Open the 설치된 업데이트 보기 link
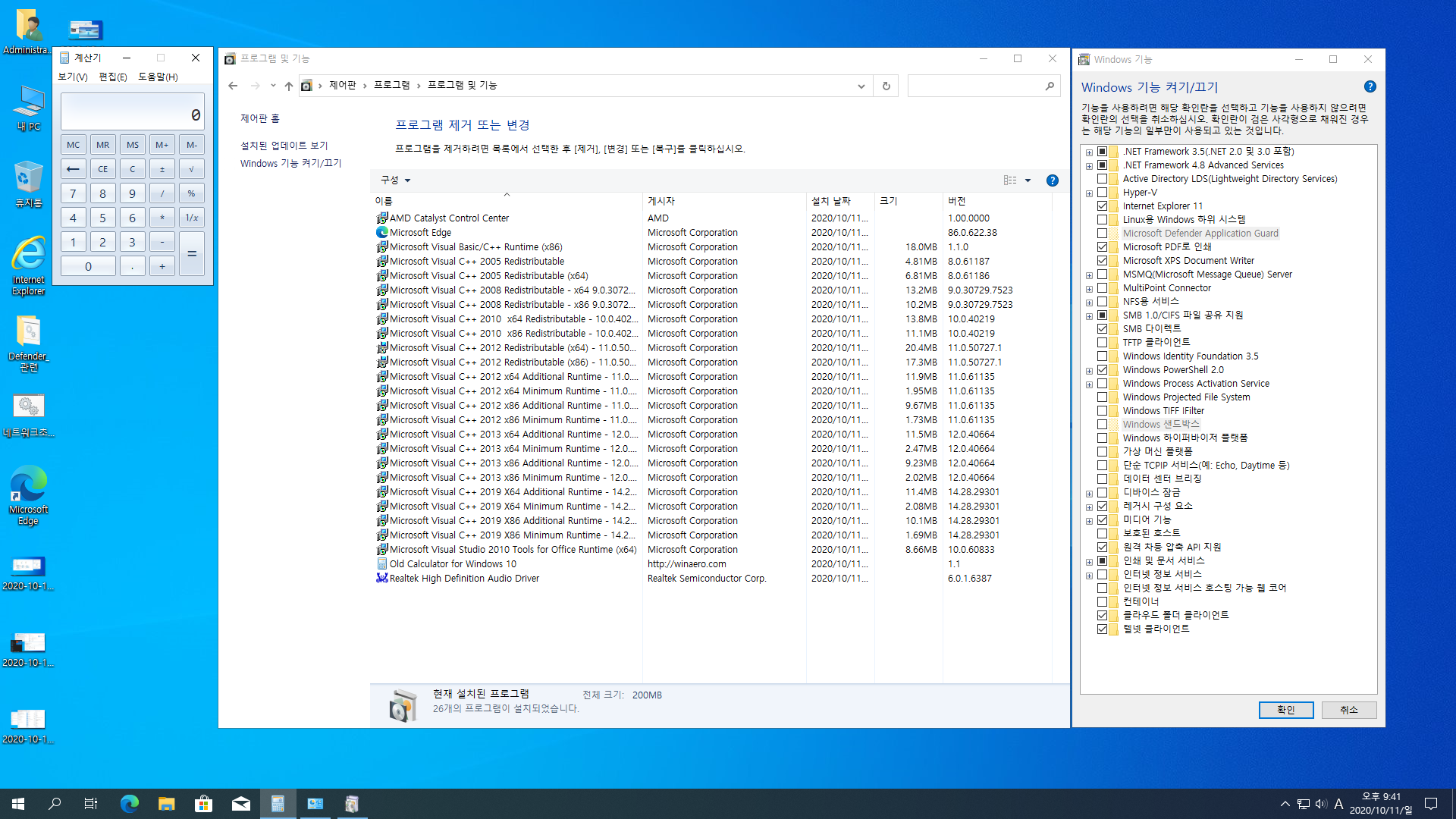Viewport: 1456px width, 819px height. [284, 146]
